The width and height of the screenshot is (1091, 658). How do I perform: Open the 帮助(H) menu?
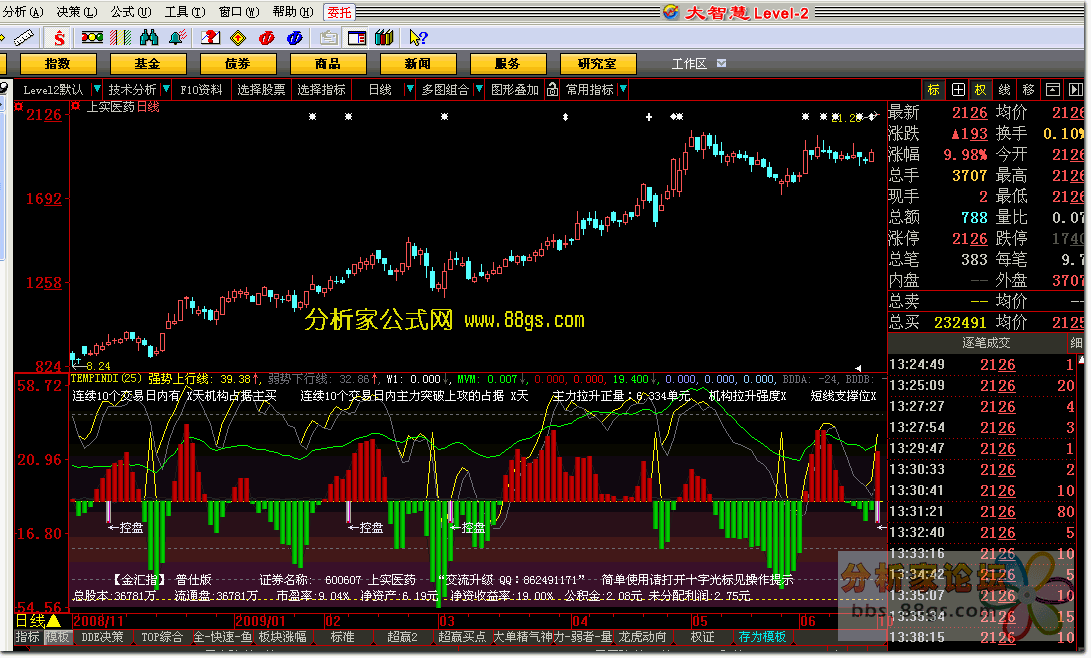point(293,12)
